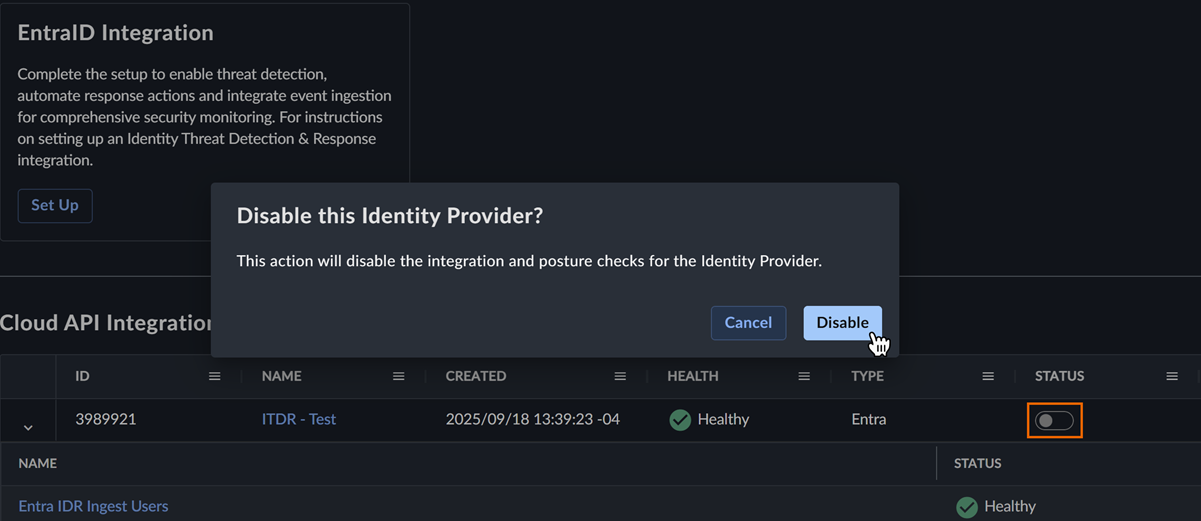This screenshot has height=521, width=1201.
Task: Open the NAME column menu icon
Action: [x=399, y=376]
